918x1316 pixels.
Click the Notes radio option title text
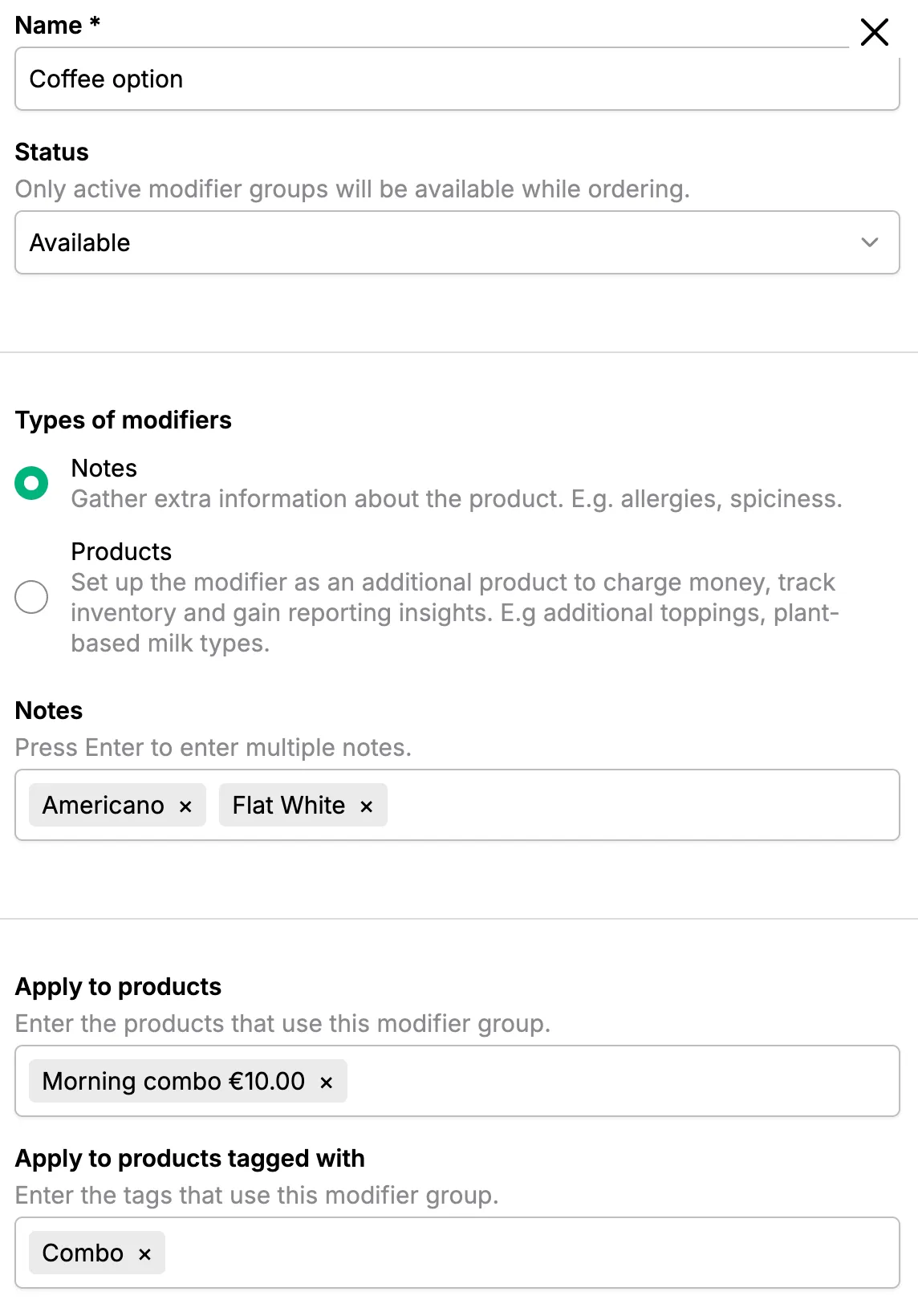coord(104,468)
